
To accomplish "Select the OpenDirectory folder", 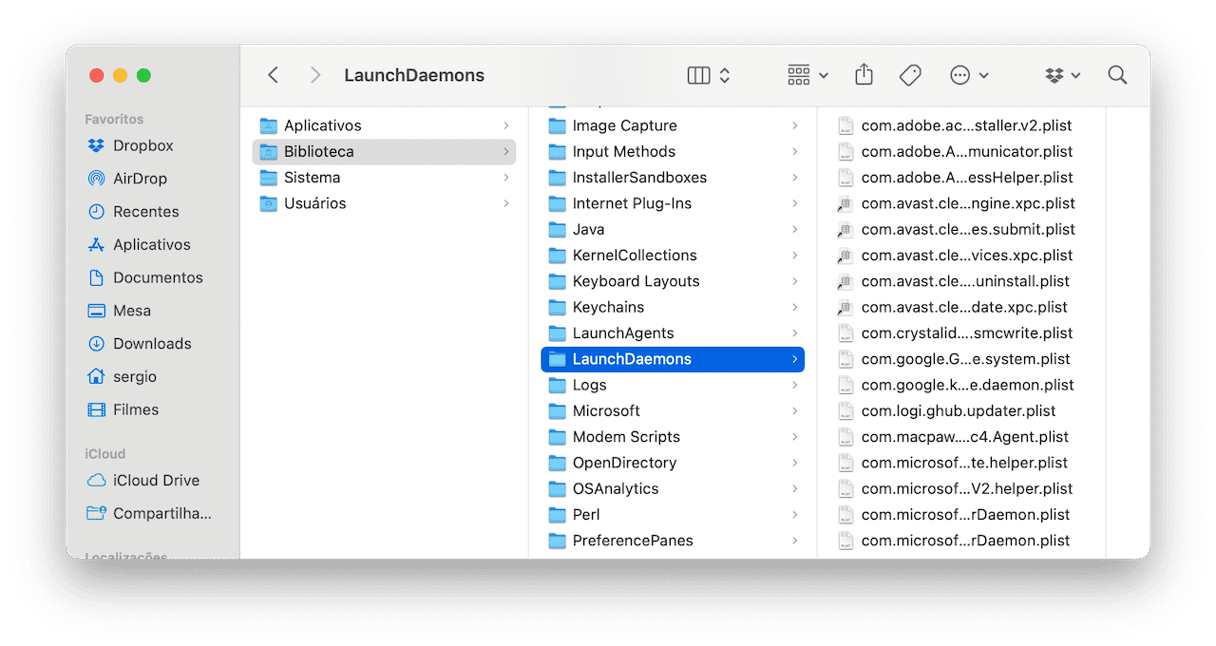I will pos(673,463).
